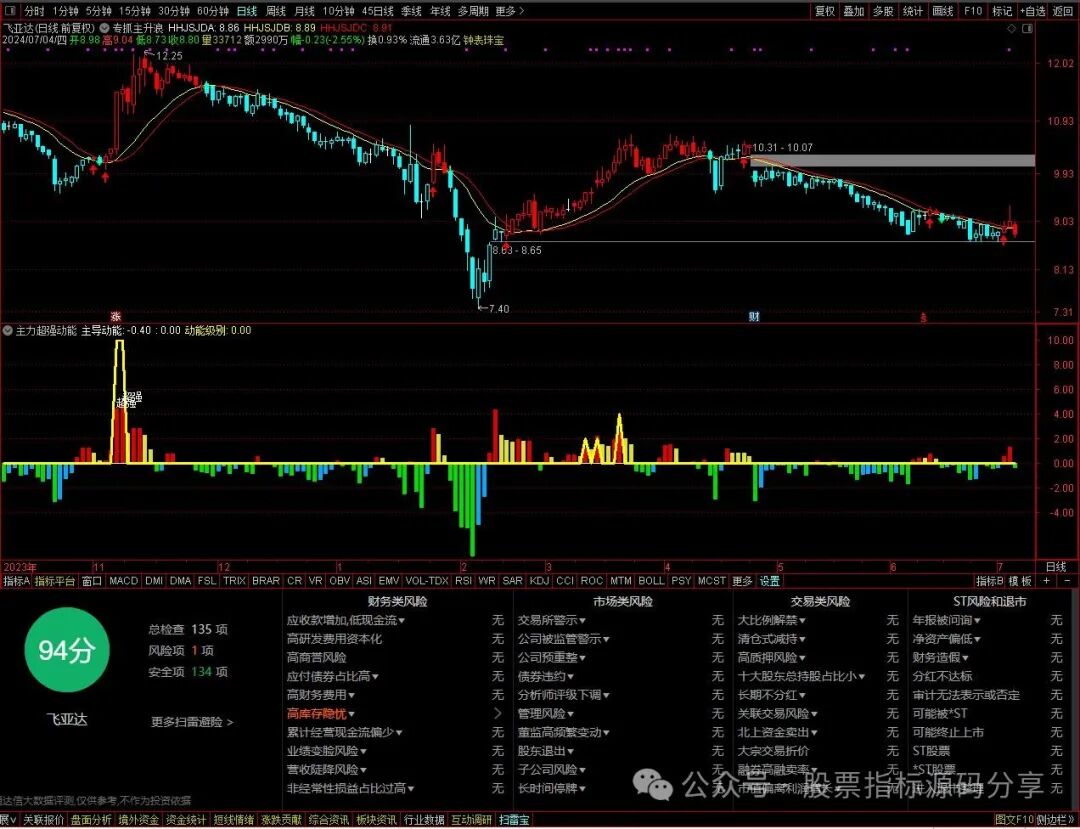Click the 返回 back button
This screenshot has height=829, width=1080.
point(1063,11)
